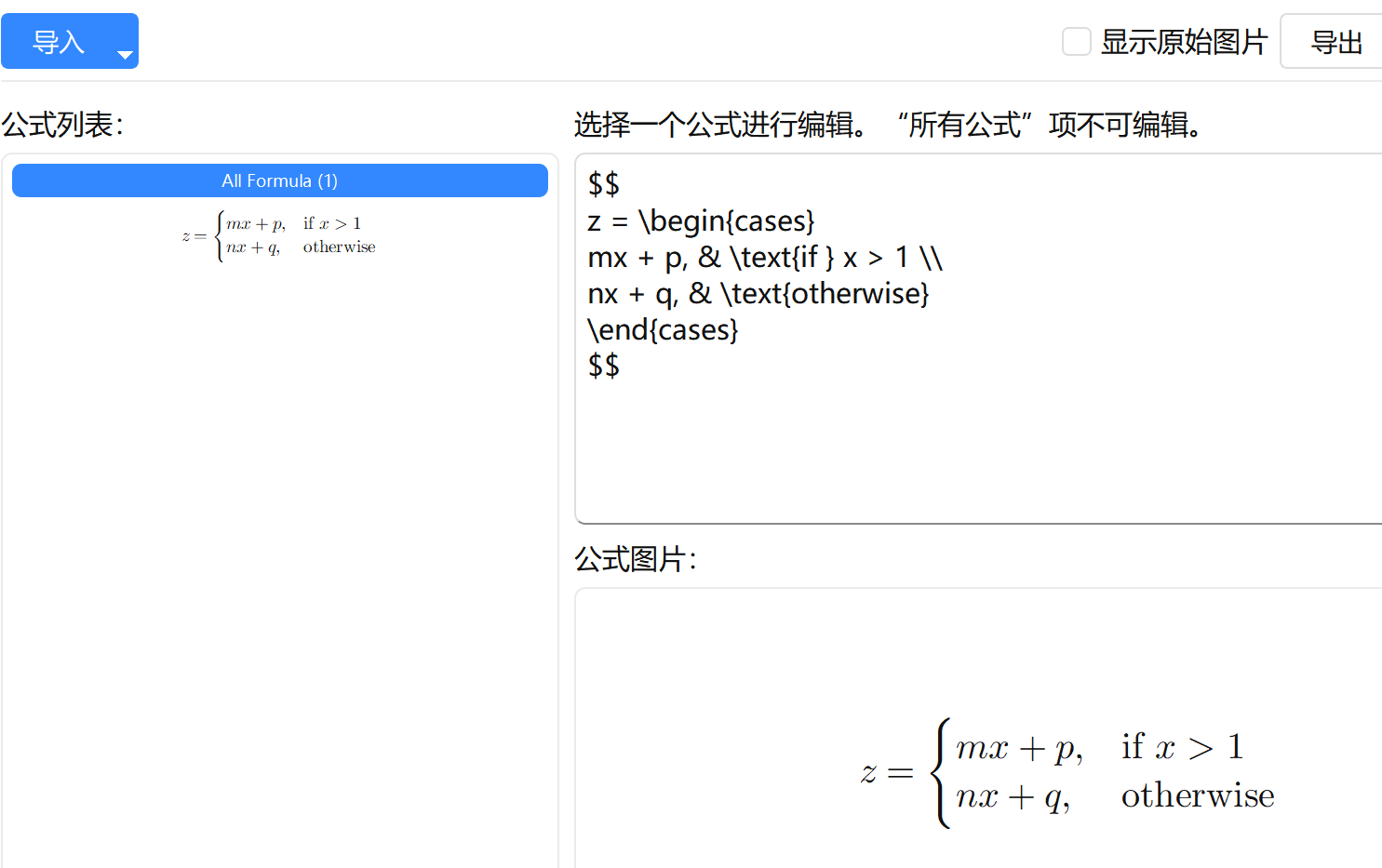The image size is (1382, 868).
Task: Click the 选择一个公式进行编辑 instruction text
Action: coord(721,125)
